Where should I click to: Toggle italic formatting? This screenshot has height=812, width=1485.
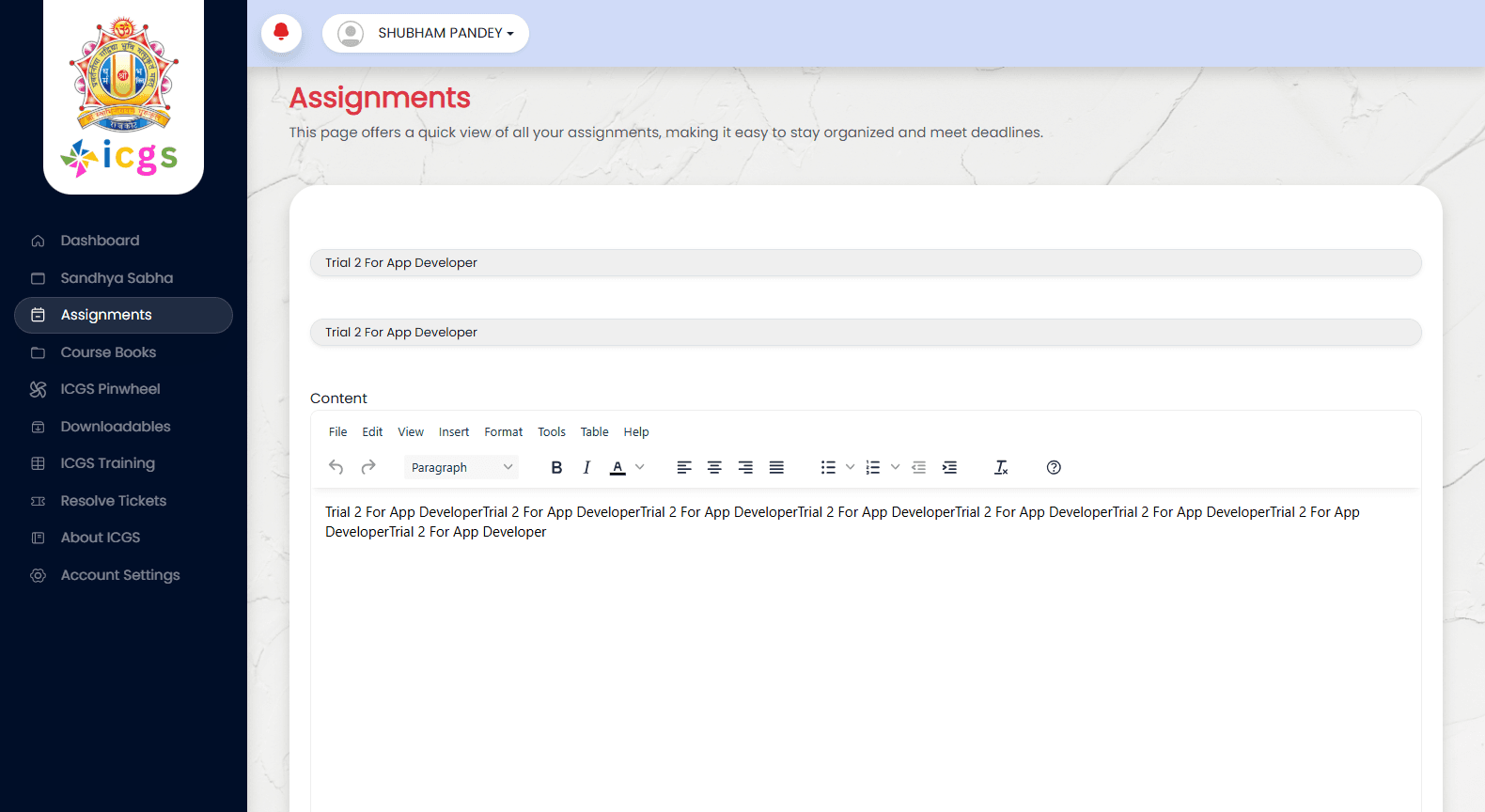[586, 467]
